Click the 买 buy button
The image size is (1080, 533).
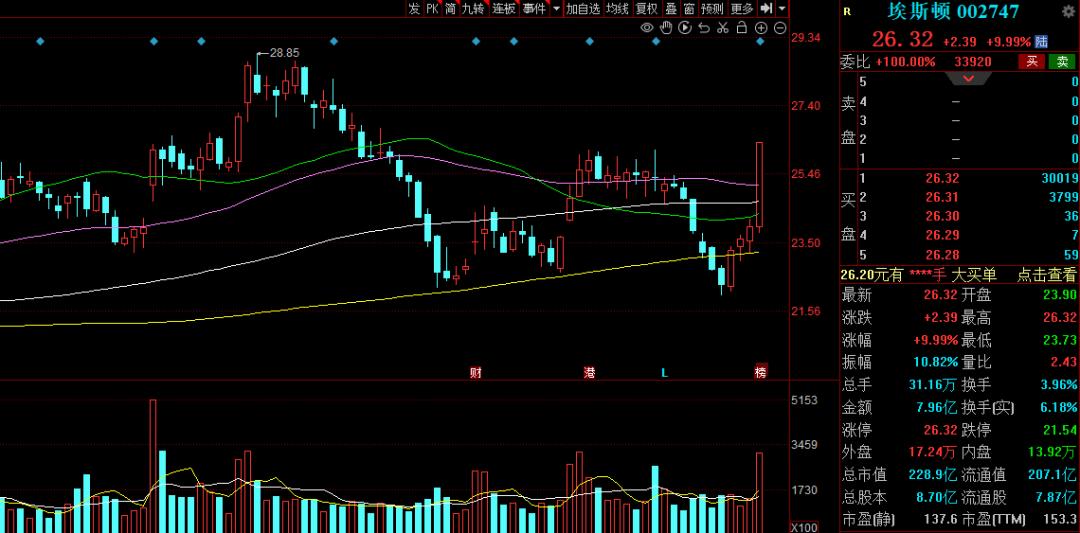click(x=1032, y=61)
